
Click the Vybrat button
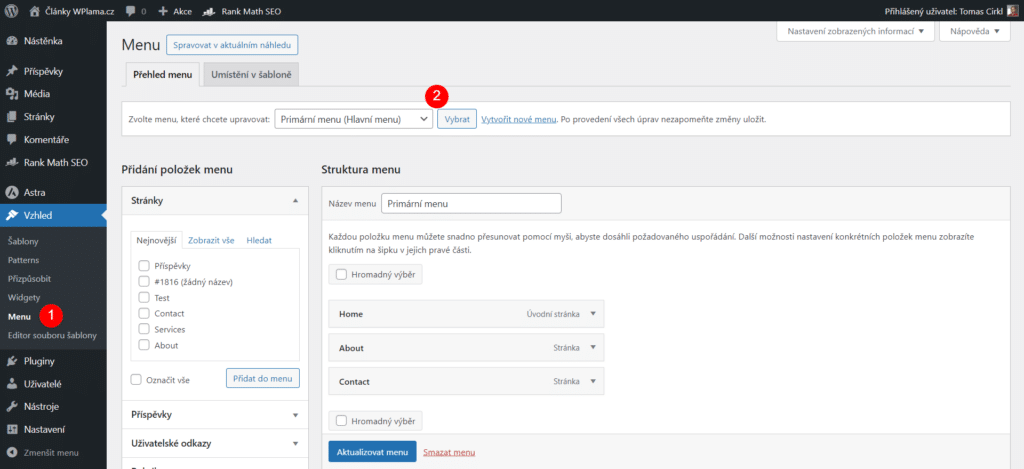coord(457,120)
